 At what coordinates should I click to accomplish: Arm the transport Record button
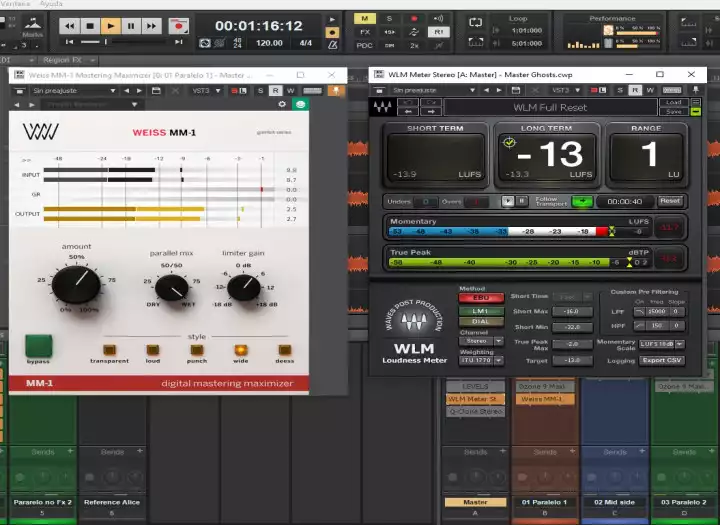coord(179,26)
